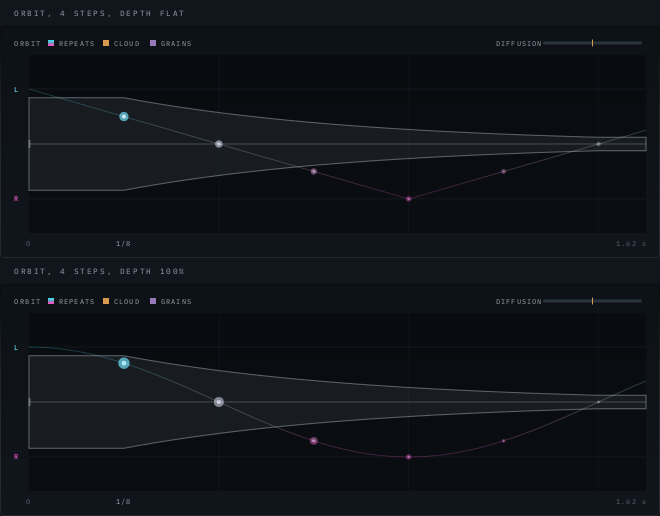Click the CLOUD legend label in bottom panel
This screenshot has width=660, height=516.
[127, 301]
